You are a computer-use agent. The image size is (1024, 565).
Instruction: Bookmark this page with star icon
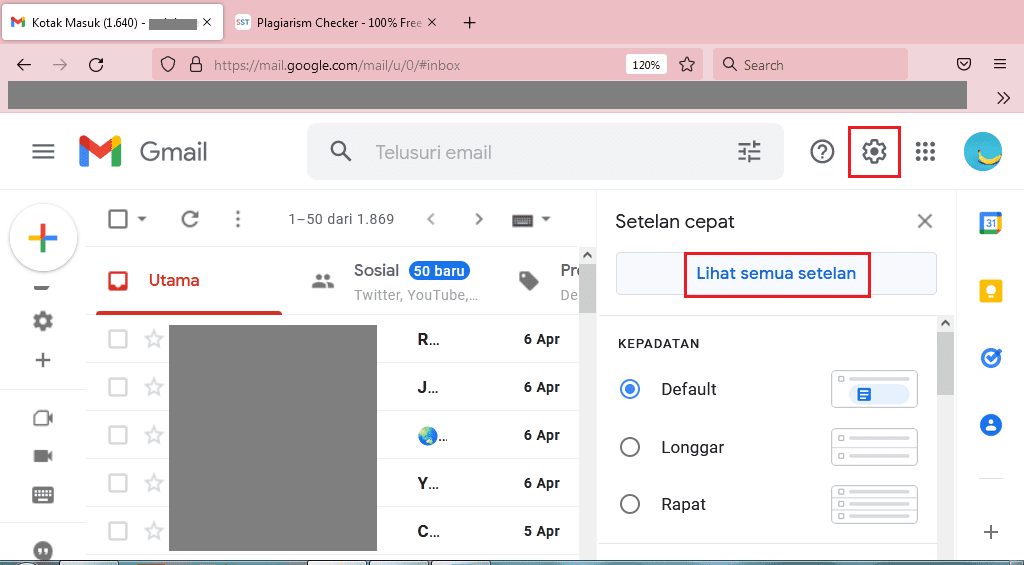click(686, 65)
